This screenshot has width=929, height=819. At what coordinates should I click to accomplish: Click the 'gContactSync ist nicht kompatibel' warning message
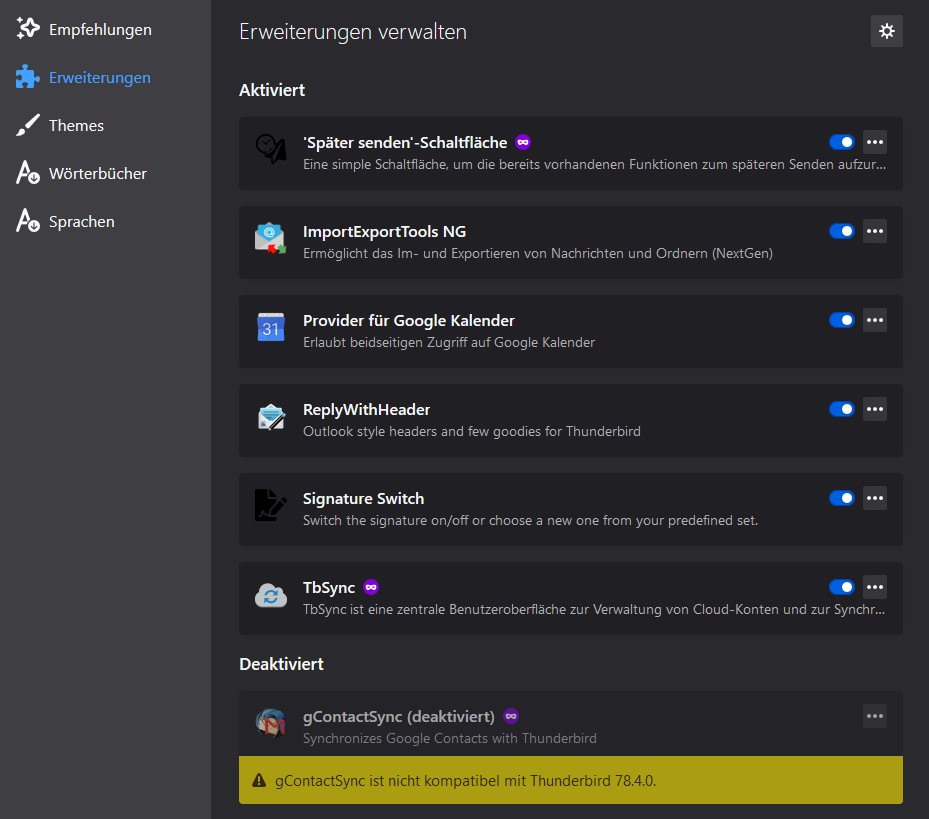(465, 780)
